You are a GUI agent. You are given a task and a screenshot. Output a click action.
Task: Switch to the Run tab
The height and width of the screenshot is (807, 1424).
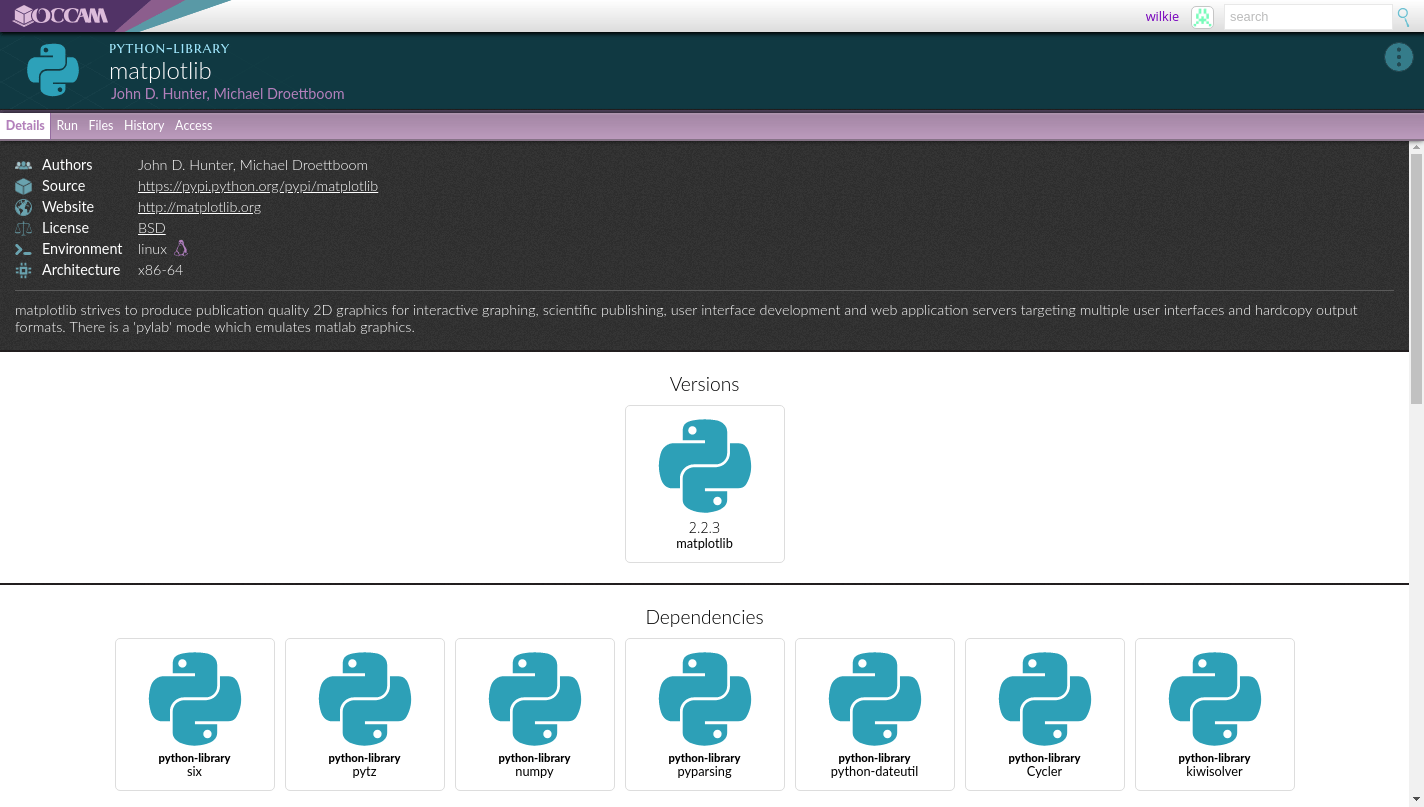coord(67,126)
